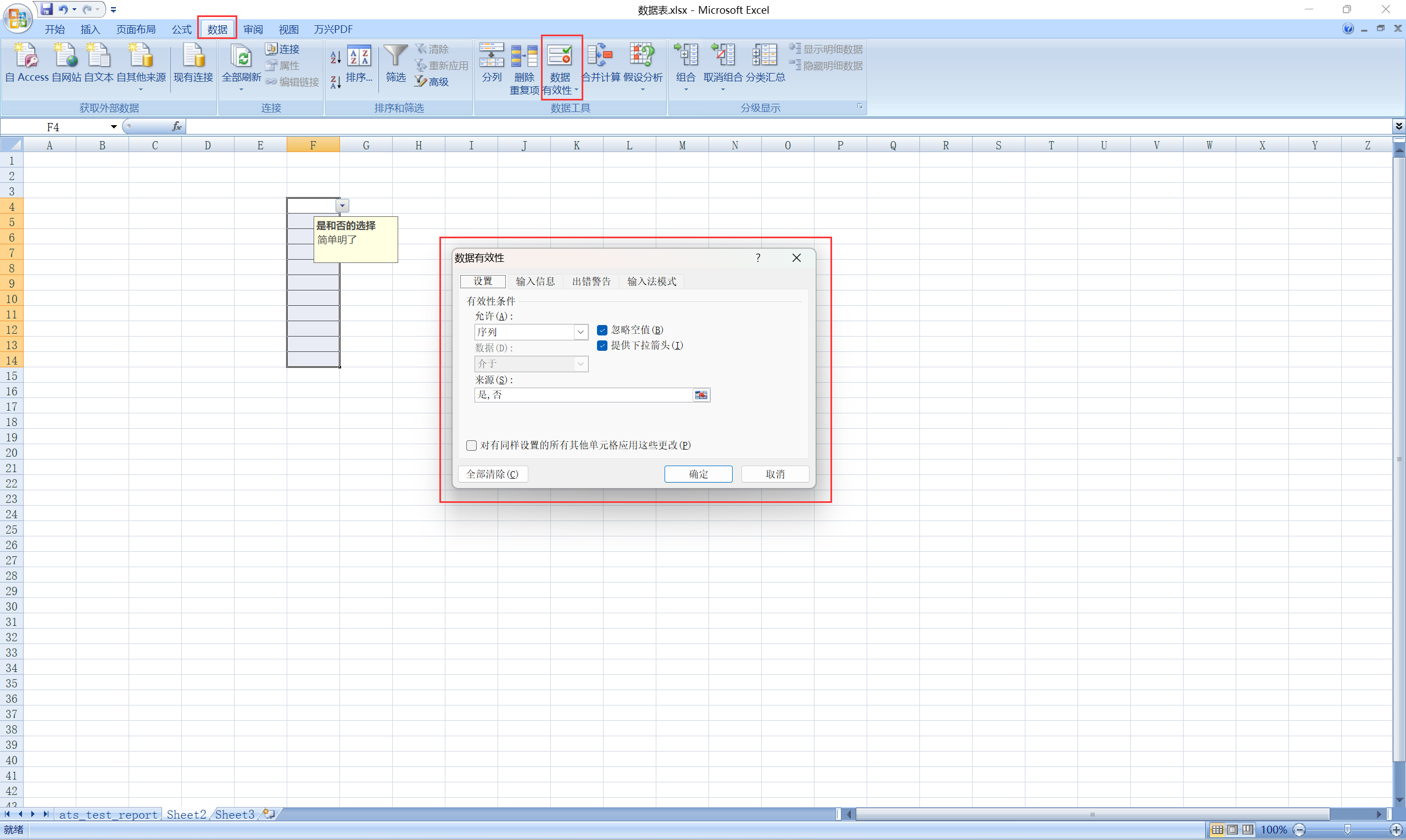
Task: Click range selector icon in source field
Action: coord(701,395)
